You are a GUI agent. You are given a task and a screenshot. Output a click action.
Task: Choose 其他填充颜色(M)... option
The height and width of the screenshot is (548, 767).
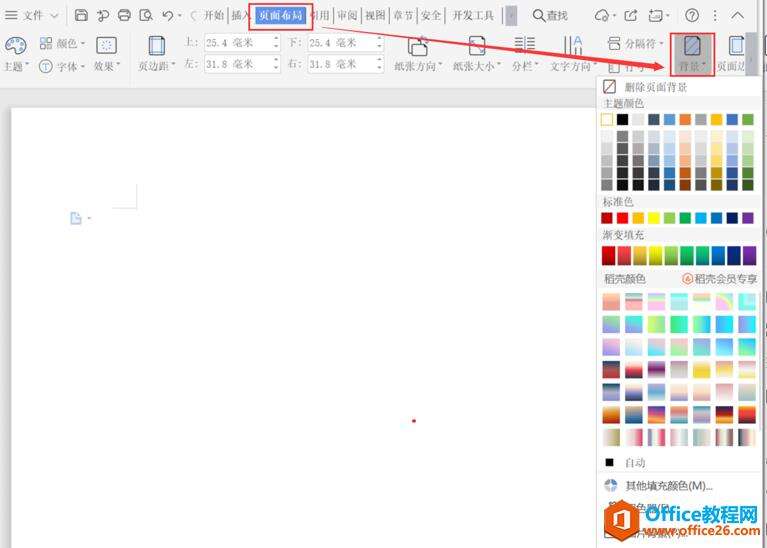point(668,486)
